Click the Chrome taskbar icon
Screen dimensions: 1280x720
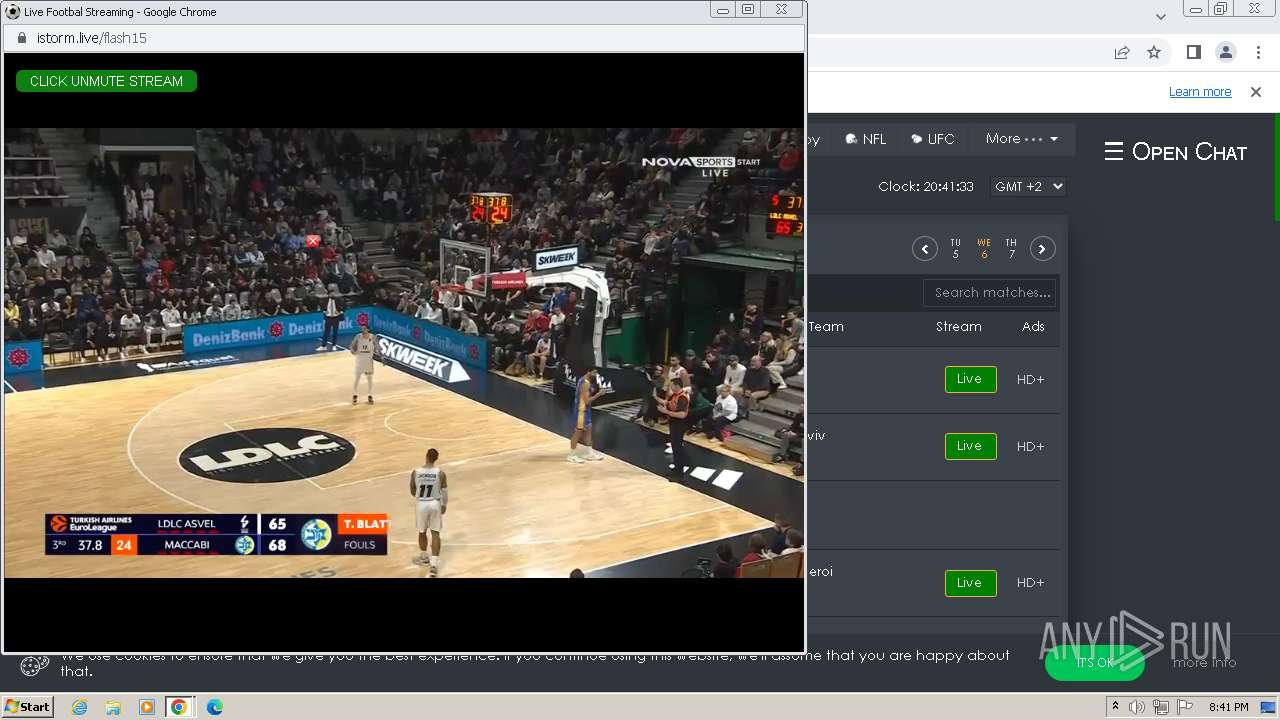tap(179, 707)
